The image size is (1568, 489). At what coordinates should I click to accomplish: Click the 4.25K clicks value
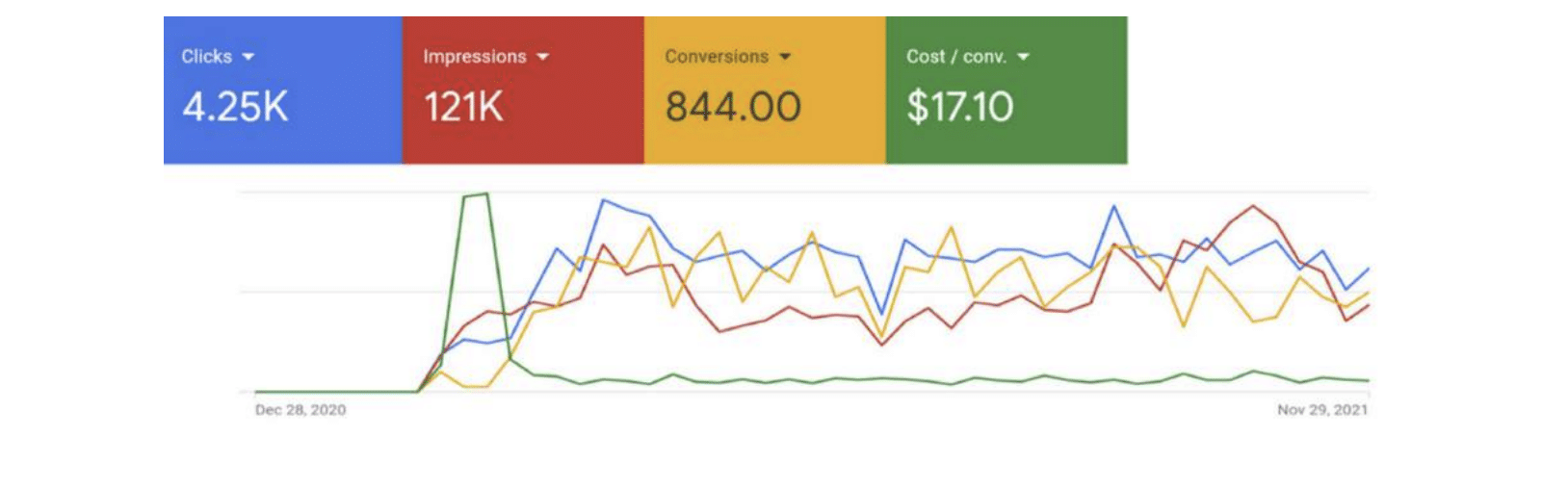pyautogui.click(x=235, y=107)
